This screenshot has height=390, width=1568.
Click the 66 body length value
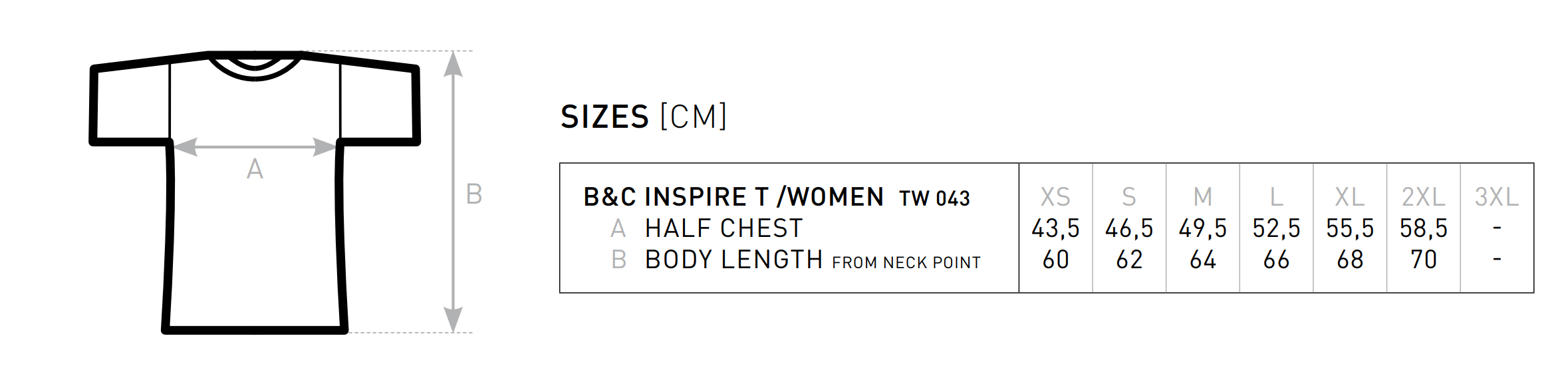(1276, 260)
